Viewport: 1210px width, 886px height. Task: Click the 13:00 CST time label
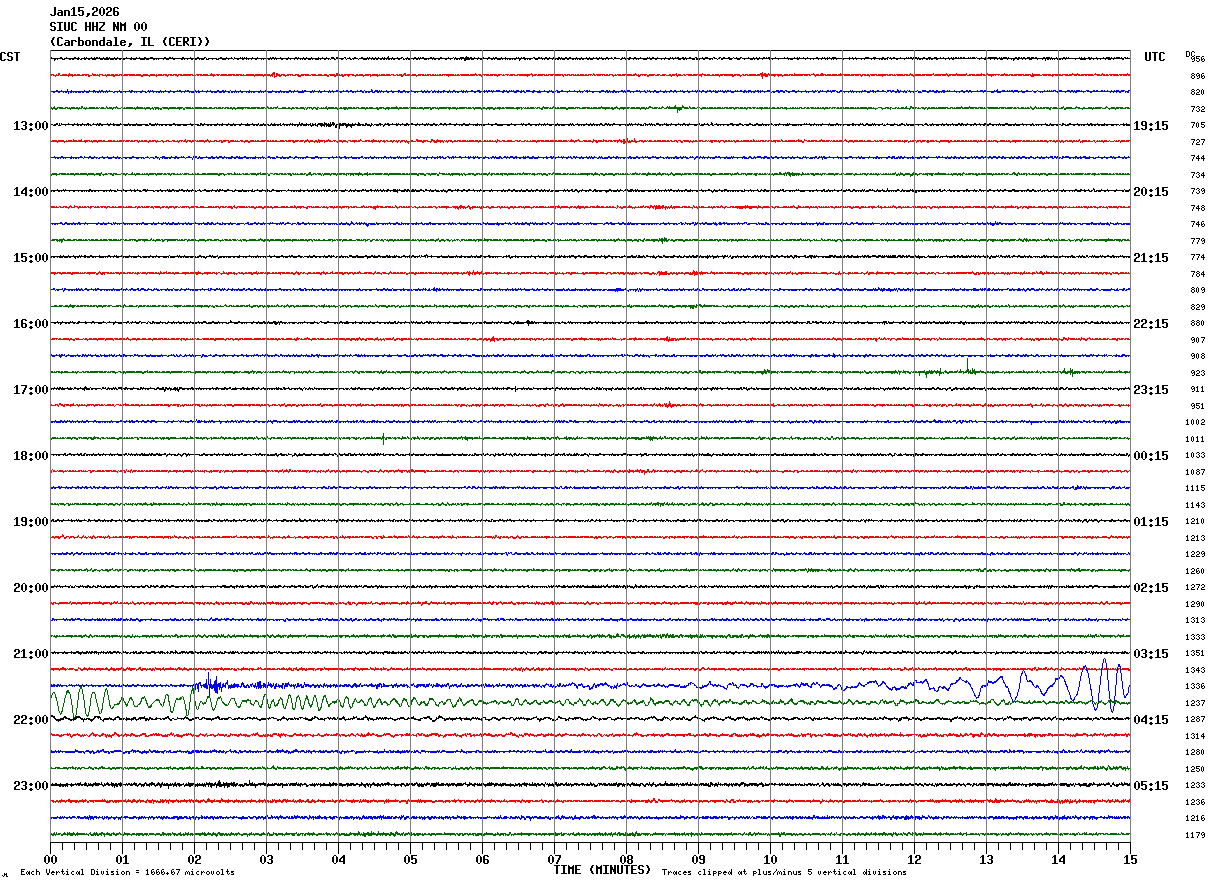30,126
